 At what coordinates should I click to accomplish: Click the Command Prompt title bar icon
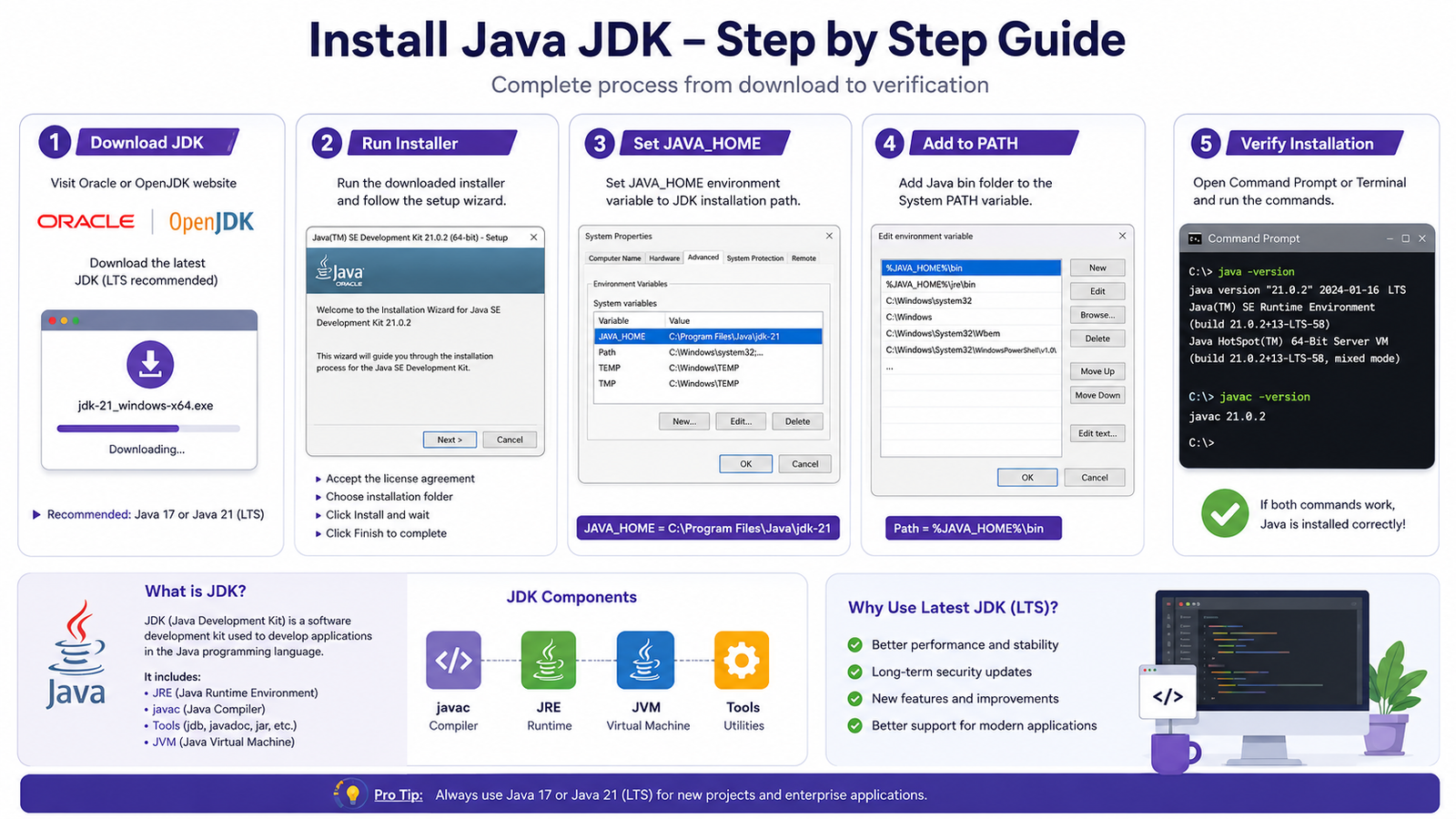1195,238
